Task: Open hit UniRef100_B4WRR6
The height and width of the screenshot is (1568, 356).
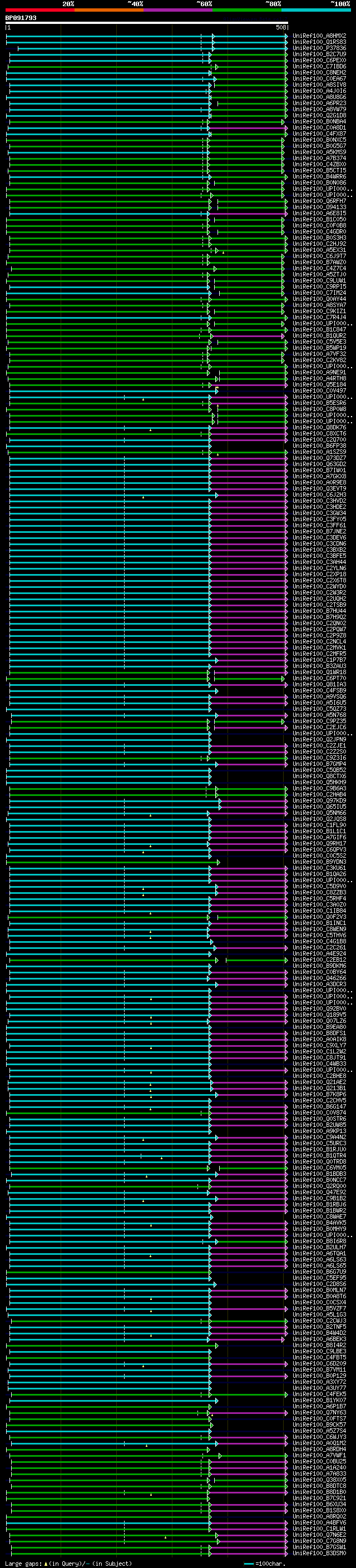Action: [x=319, y=176]
